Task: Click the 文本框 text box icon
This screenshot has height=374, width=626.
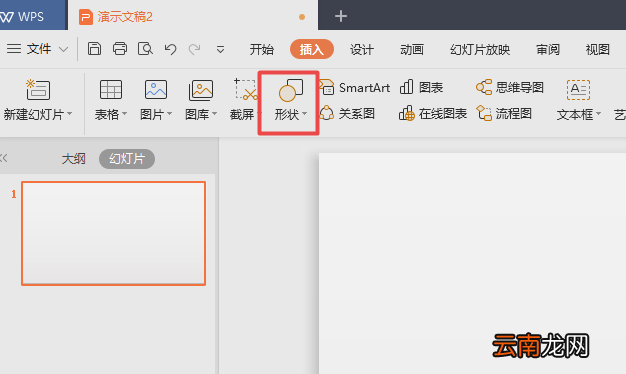Action: (578, 89)
